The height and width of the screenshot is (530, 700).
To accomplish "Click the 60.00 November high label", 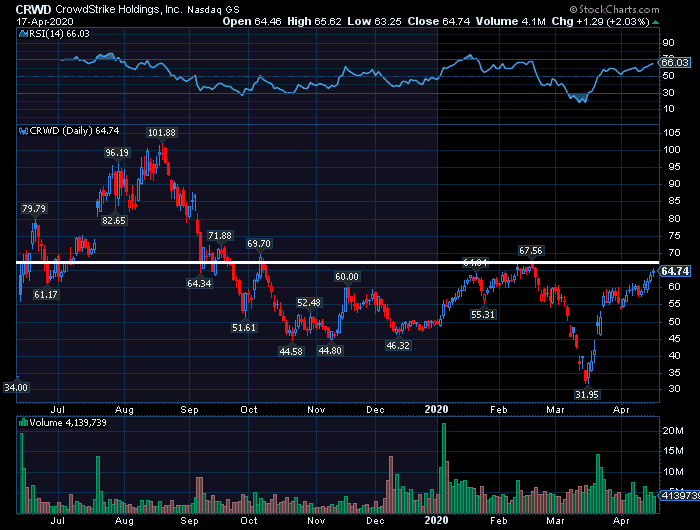I will (x=347, y=277).
